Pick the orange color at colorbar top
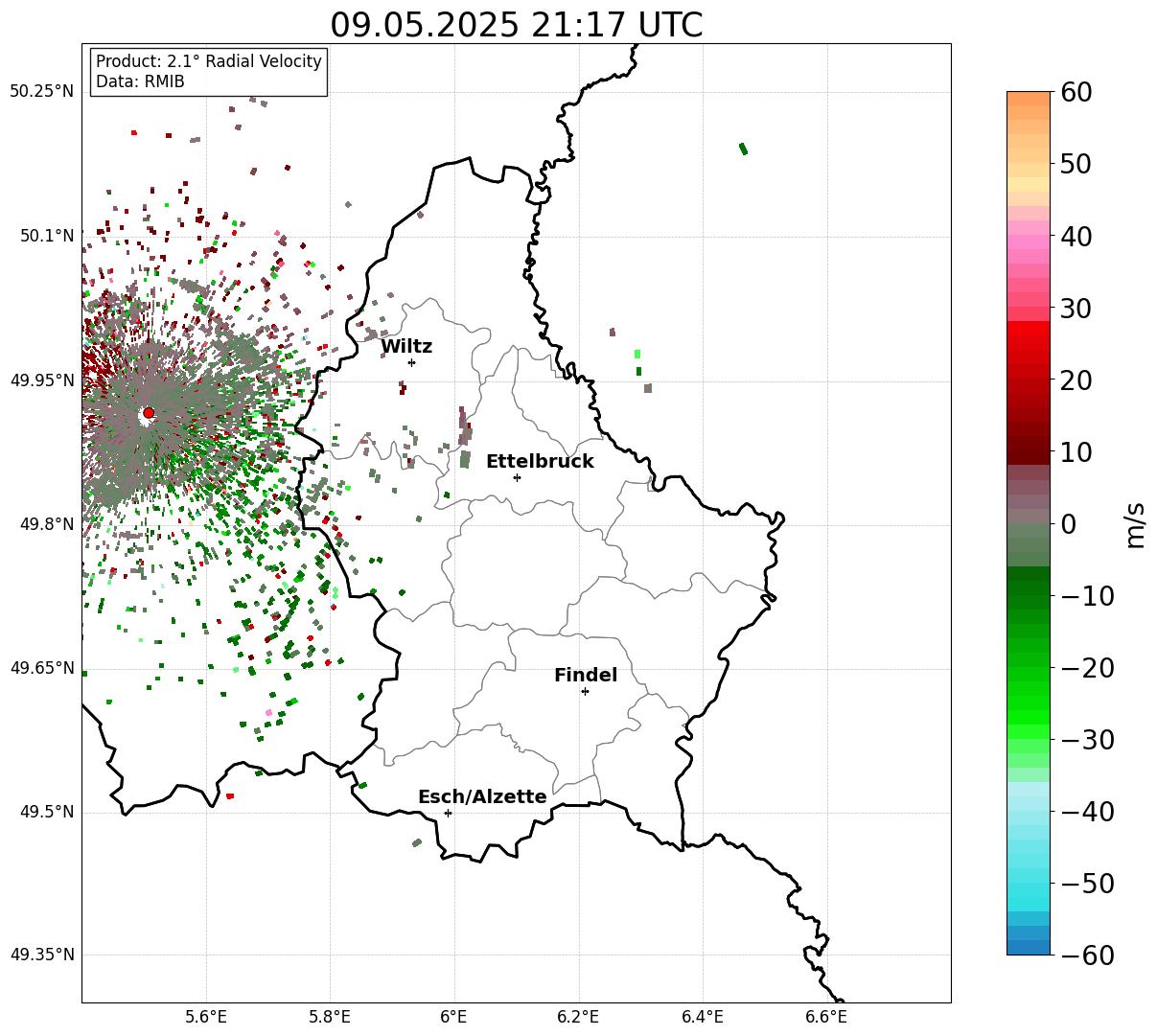1157x1036 pixels. pos(1029,99)
